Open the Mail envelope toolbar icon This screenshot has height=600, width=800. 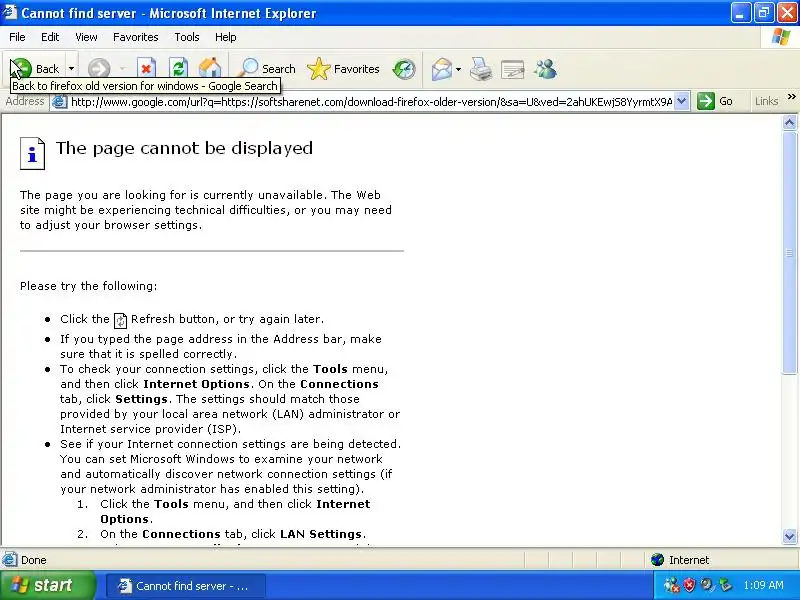441,69
